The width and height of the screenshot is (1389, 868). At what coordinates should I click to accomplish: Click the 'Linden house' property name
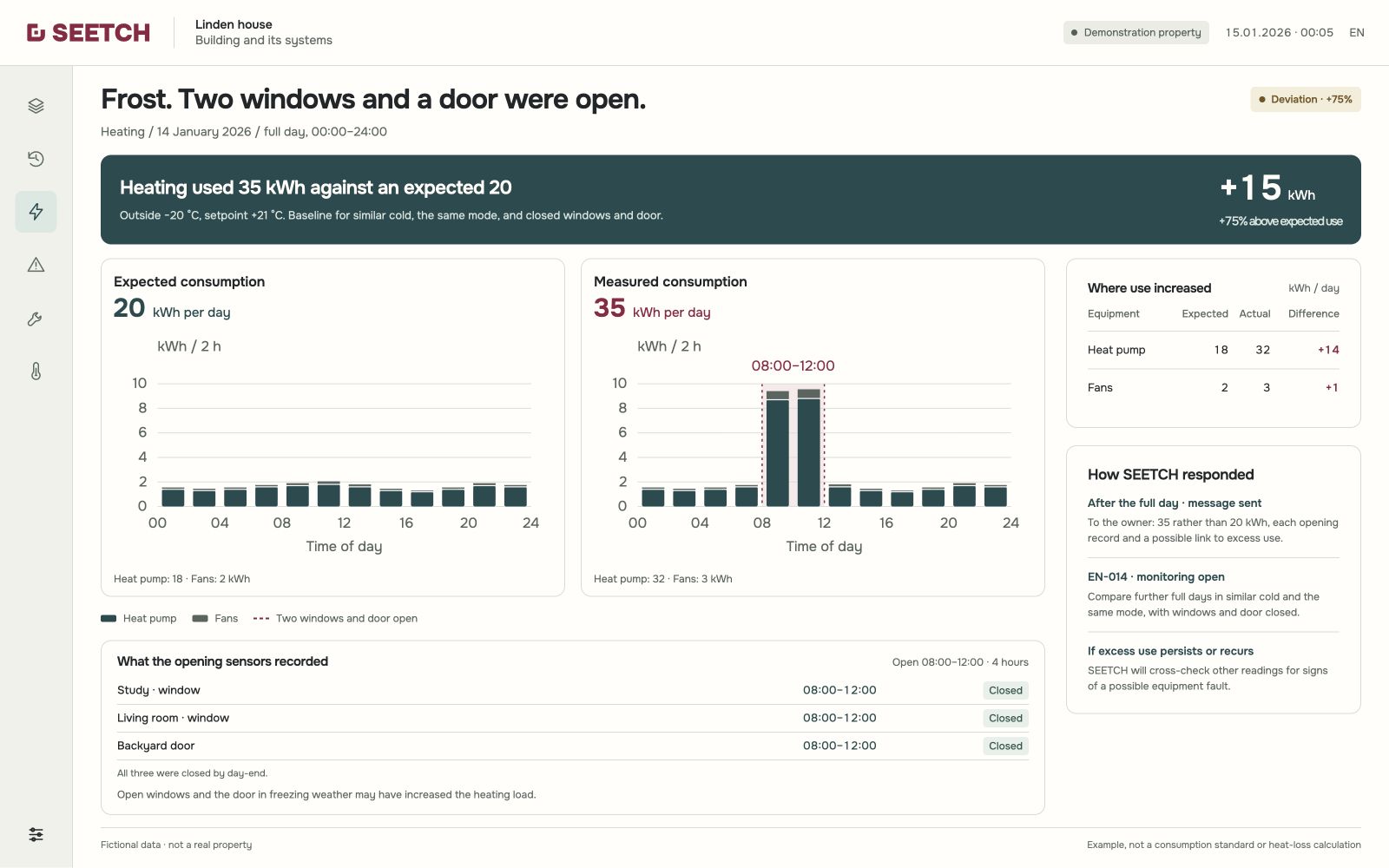(234, 24)
